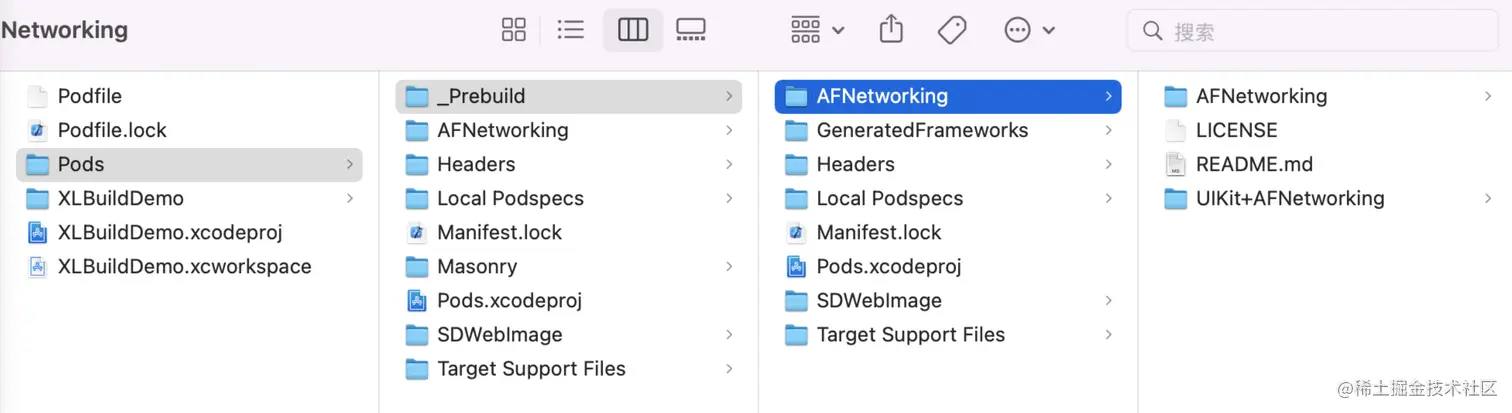The height and width of the screenshot is (413, 1512).
Task: Select 'Podfile' file name text
Action: [x=90, y=96]
